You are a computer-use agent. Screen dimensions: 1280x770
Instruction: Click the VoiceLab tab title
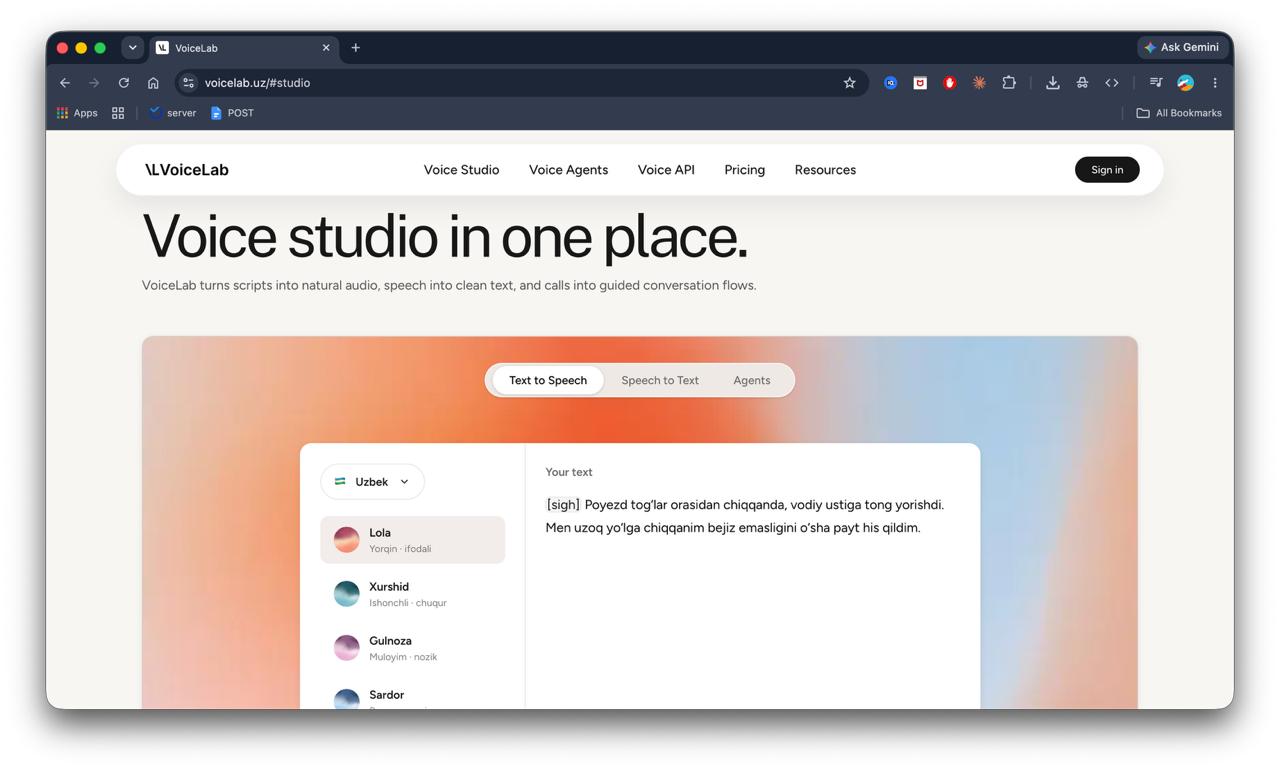point(196,48)
